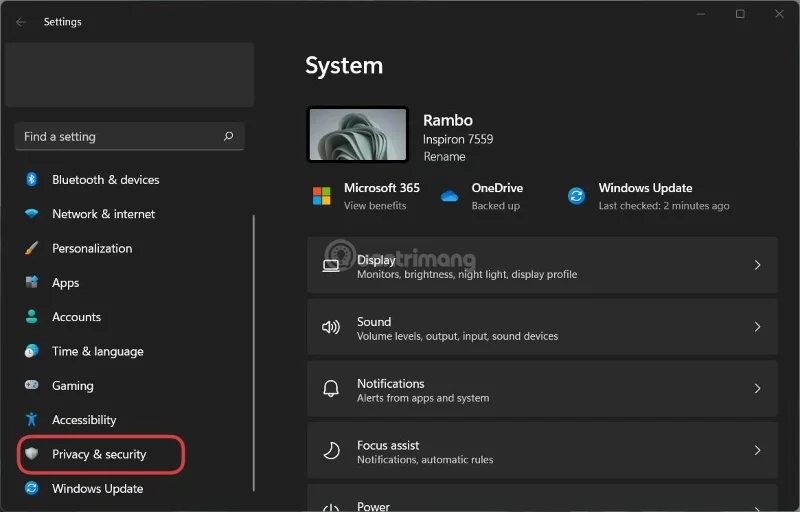800x512 pixels.
Task: Click the Display monitor icon
Action: click(x=331, y=265)
